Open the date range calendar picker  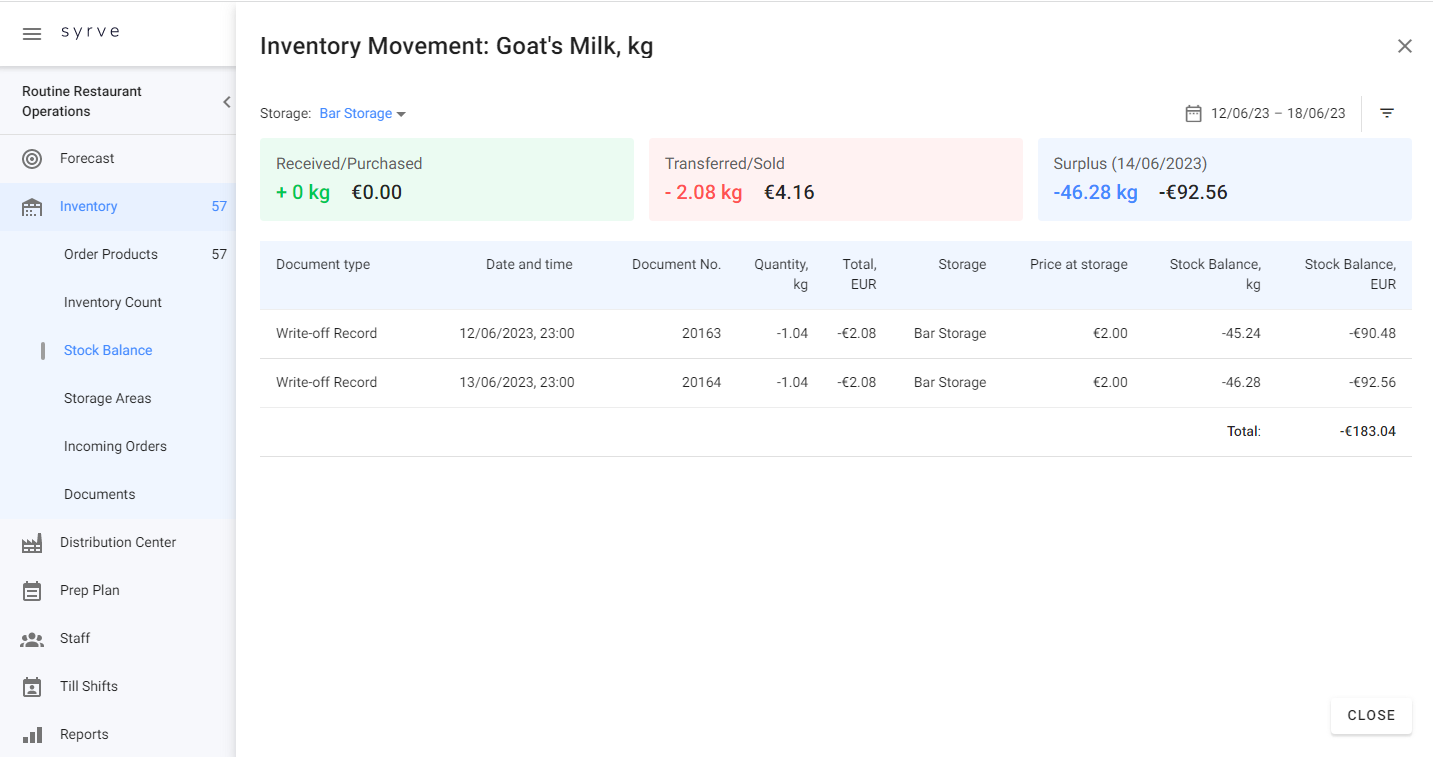point(1193,113)
